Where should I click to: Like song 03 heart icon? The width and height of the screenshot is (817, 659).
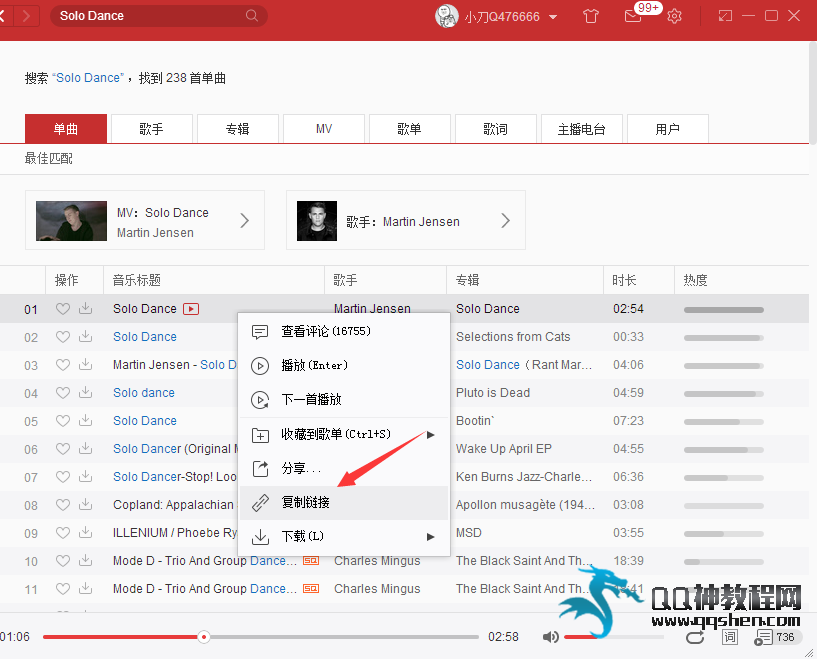63,365
